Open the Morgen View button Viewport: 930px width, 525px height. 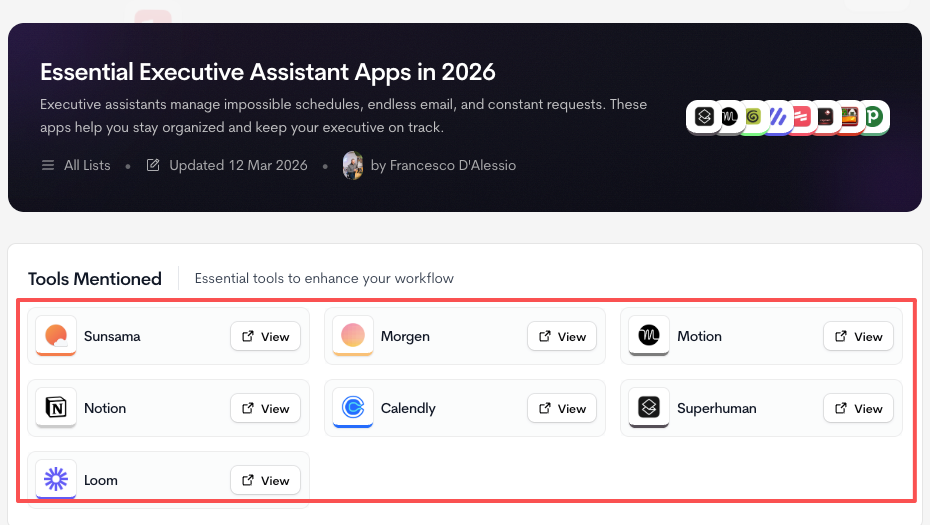562,336
